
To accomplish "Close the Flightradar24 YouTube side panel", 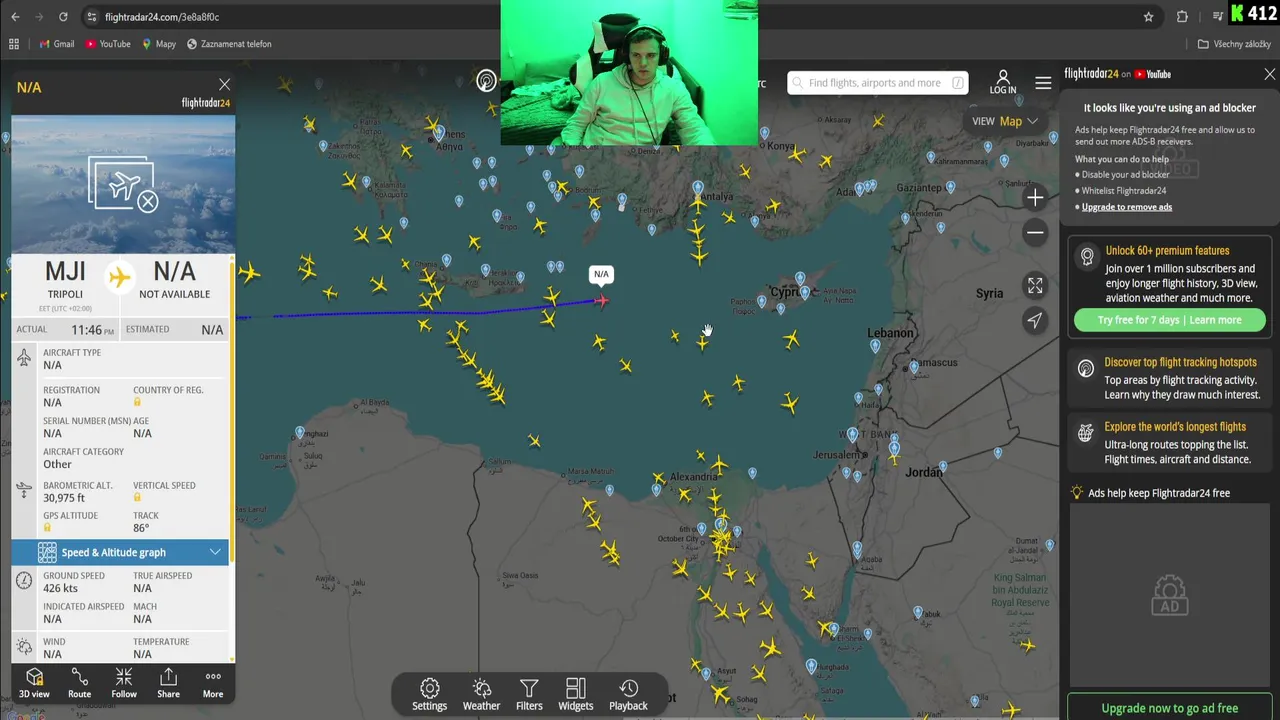I will 1270,74.
